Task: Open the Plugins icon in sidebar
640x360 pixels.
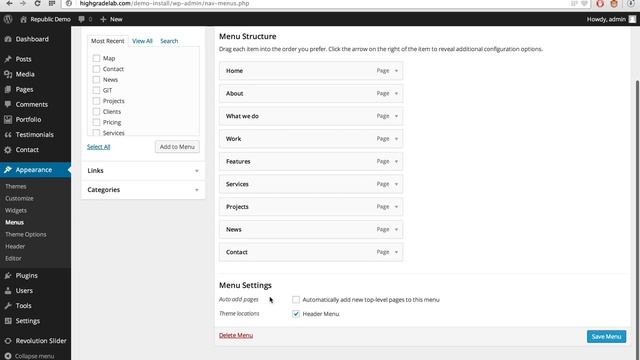Action: tap(8, 276)
